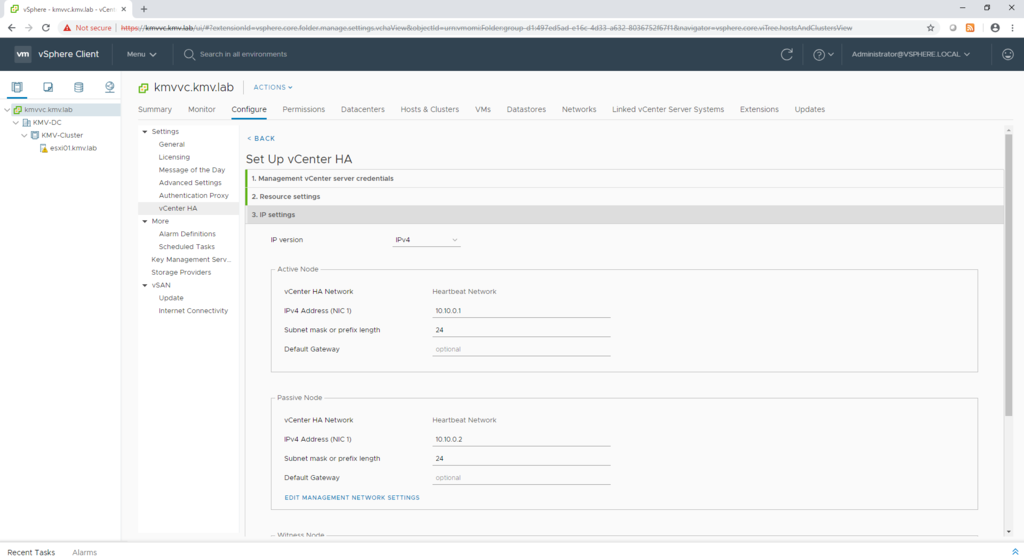Collapse KMV-Cluster tree node

(x=24, y=135)
